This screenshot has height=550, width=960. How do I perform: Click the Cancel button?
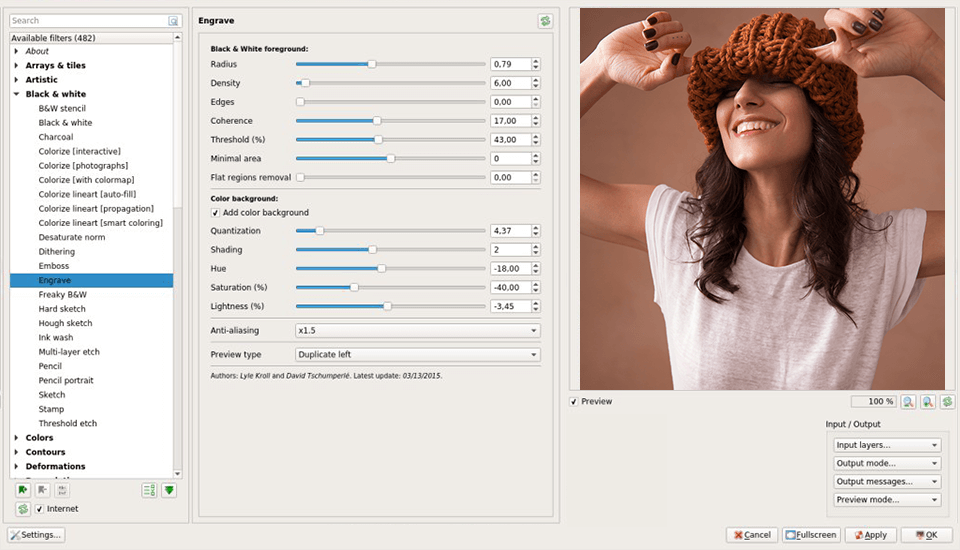click(x=752, y=535)
